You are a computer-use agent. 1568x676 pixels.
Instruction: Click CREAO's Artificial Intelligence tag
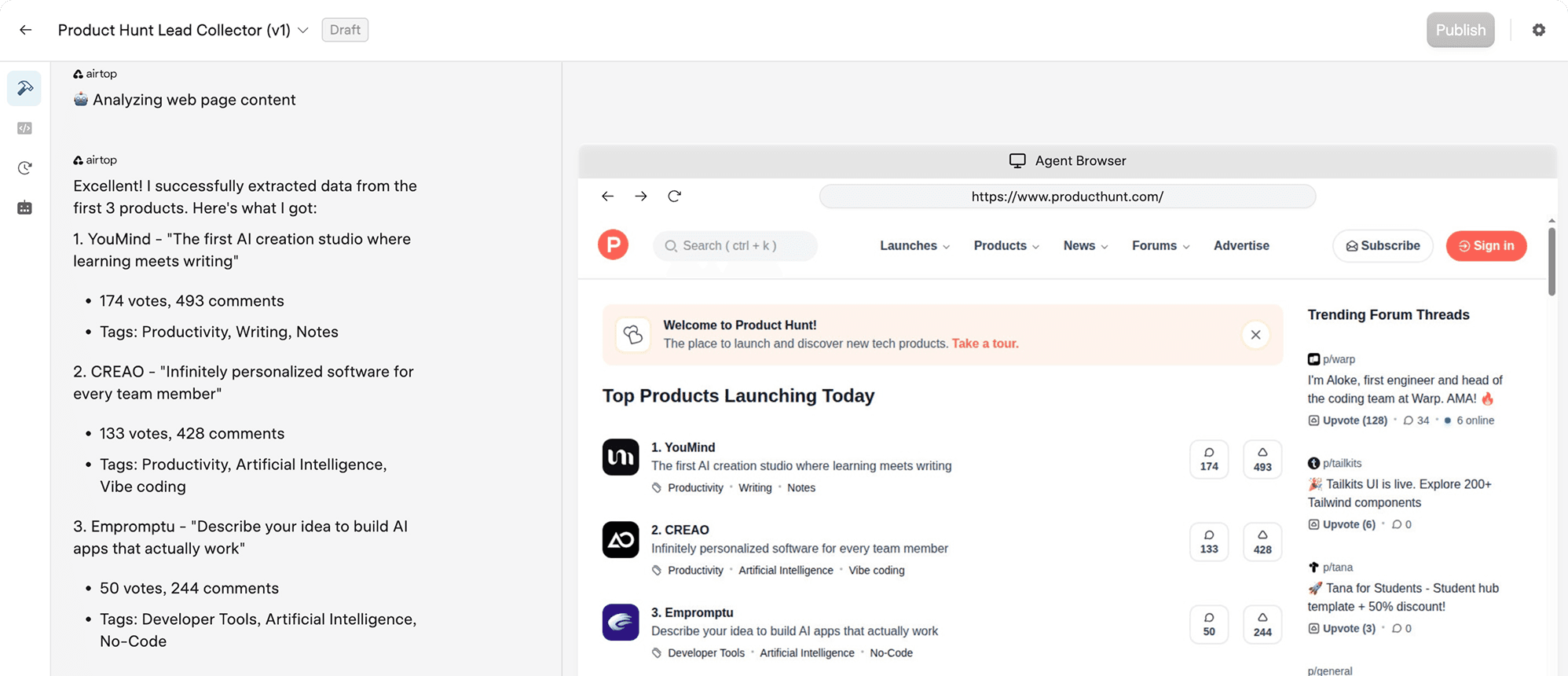pyautogui.click(x=786, y=570)
